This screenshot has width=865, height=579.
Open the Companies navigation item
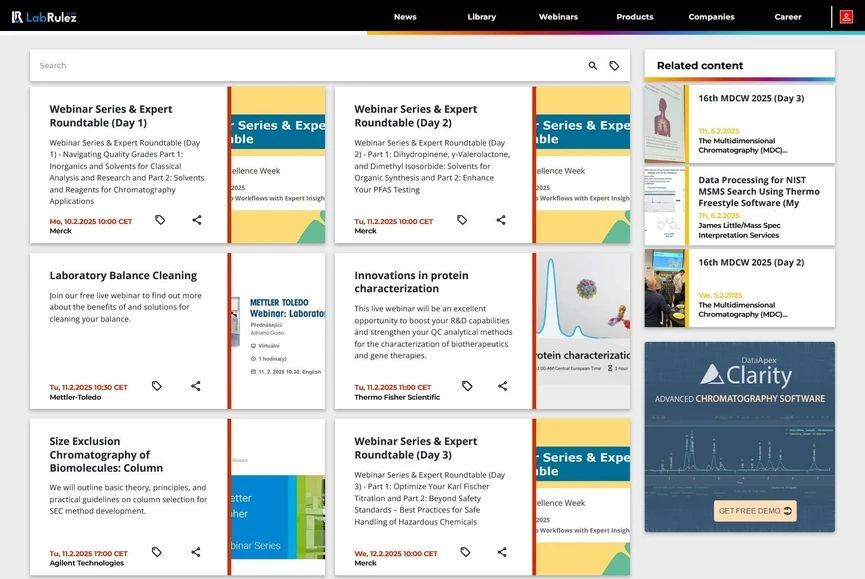[711, 17]
